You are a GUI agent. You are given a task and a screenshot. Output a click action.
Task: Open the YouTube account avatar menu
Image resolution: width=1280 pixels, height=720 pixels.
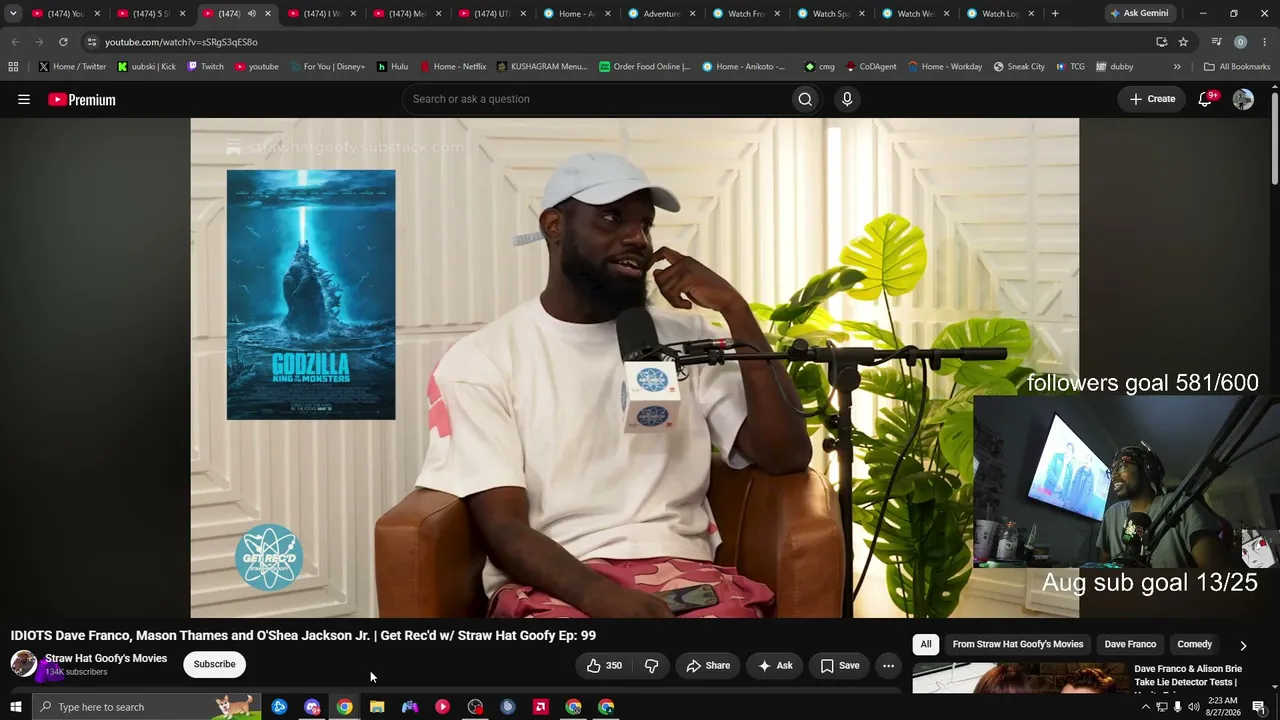pyautogui.click(x=1243, y=99)
